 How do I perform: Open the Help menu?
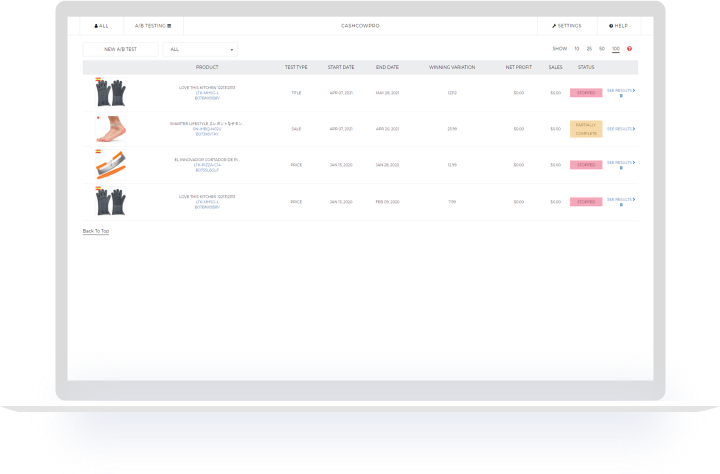coord(619,26)
